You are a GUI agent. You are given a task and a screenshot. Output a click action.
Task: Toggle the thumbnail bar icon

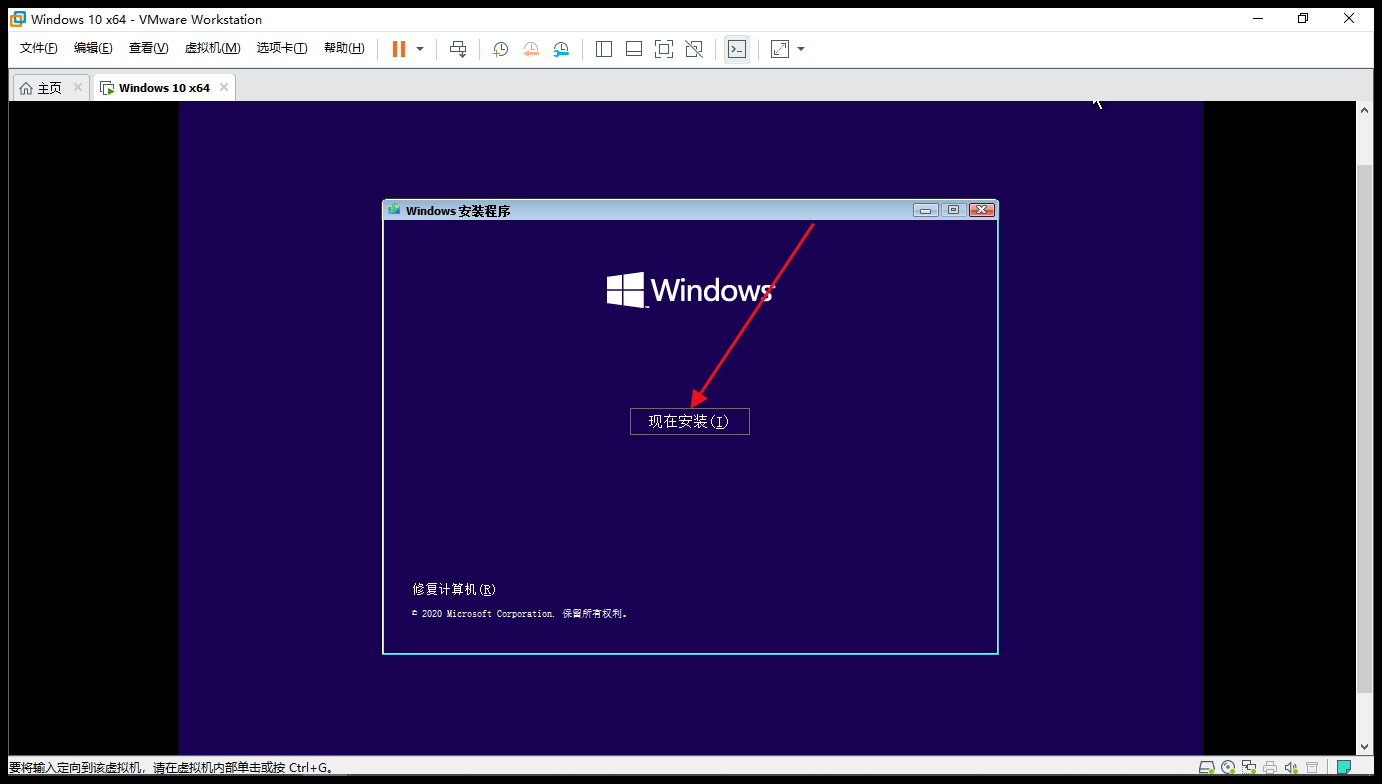(634, 49)
